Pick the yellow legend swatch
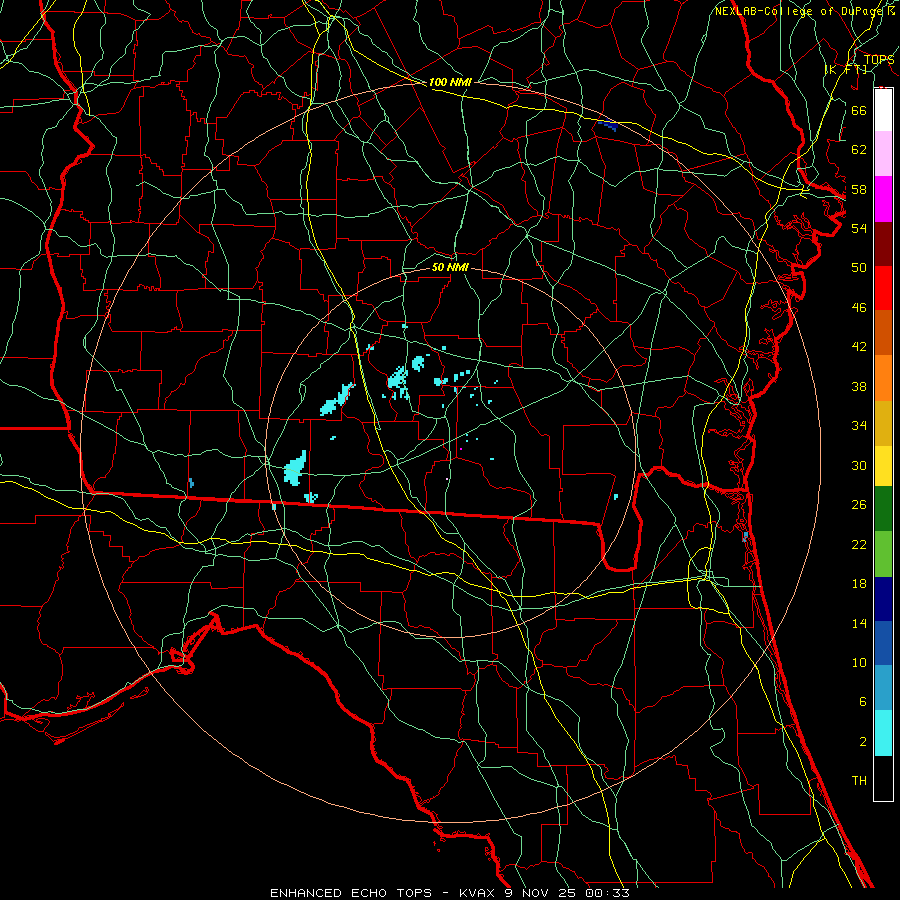 pyautogui.click(x=883, y=466)
